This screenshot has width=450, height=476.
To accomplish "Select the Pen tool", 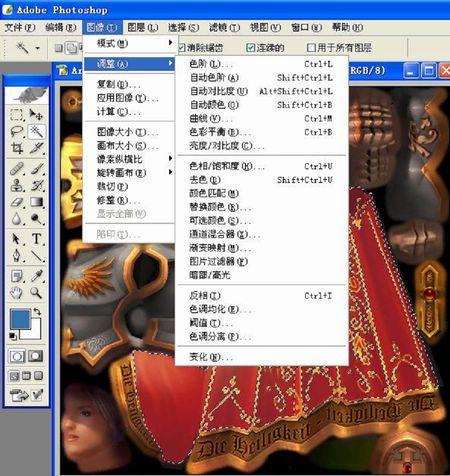I will click(x=16, y=256).
